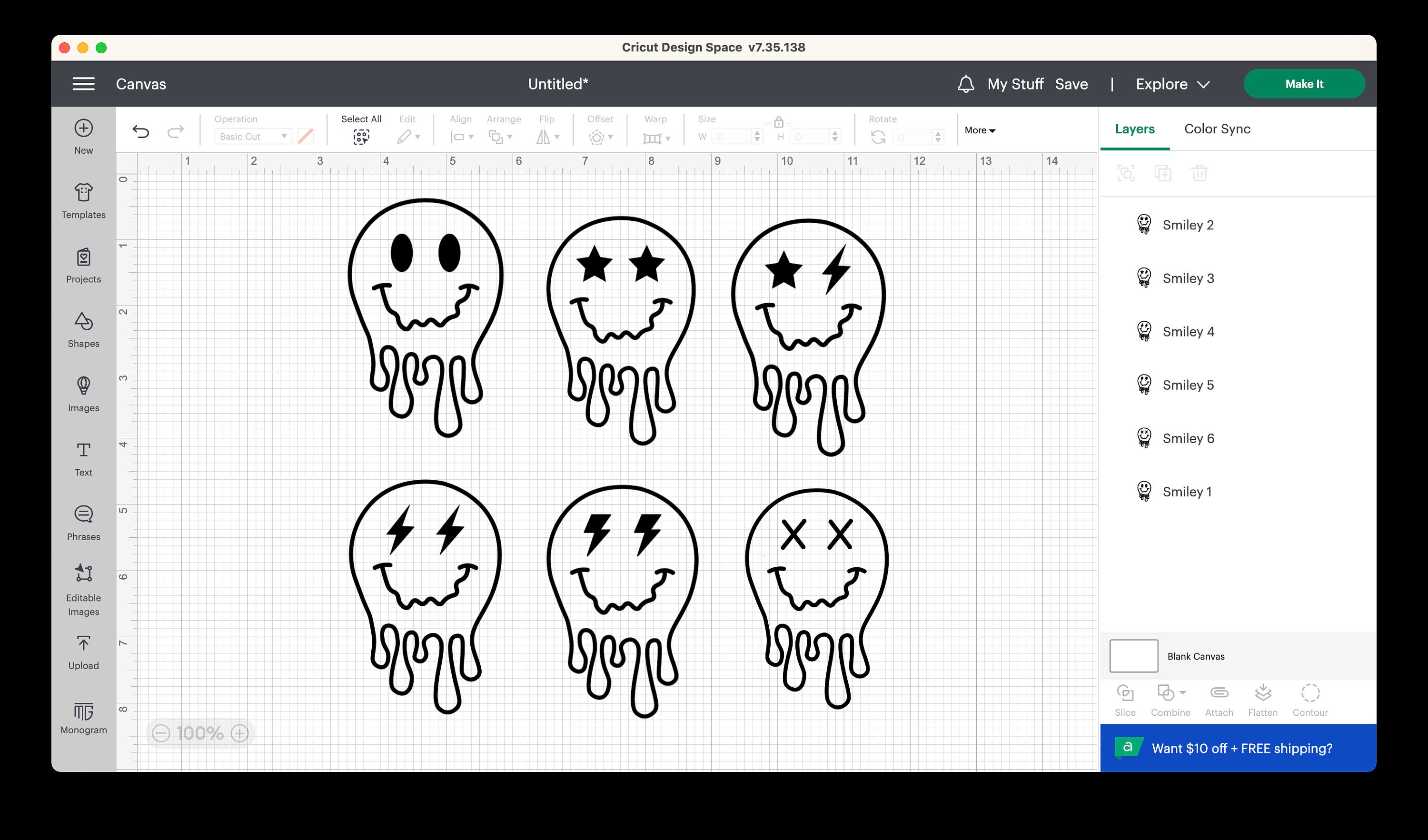Open the main hamburger menu
Image resolution: width=1428 pixels, height=840 pixels.
click(83, 84)
